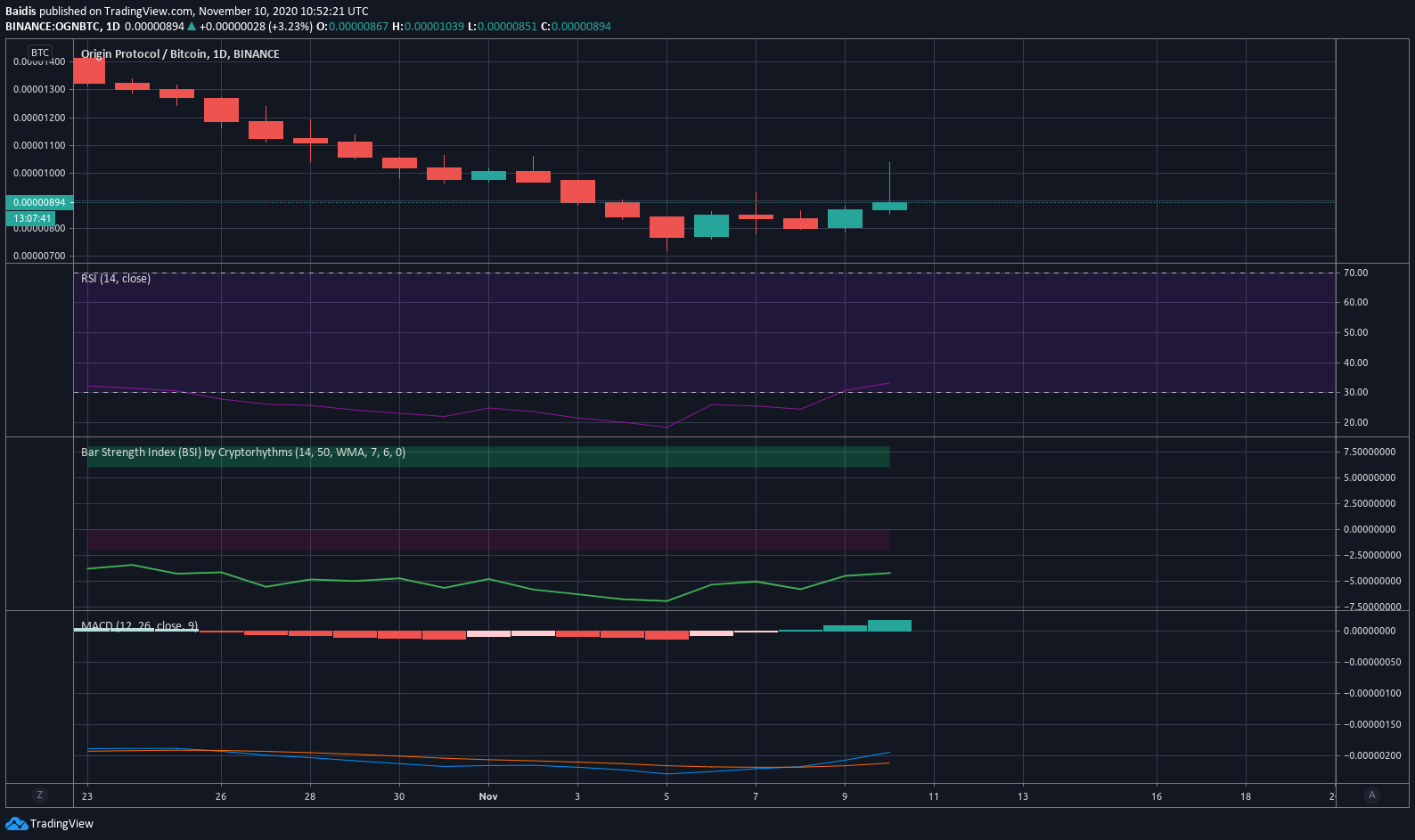Click date axis label 23
This screenshot has width=1415, height=840.
pos(87,796)
